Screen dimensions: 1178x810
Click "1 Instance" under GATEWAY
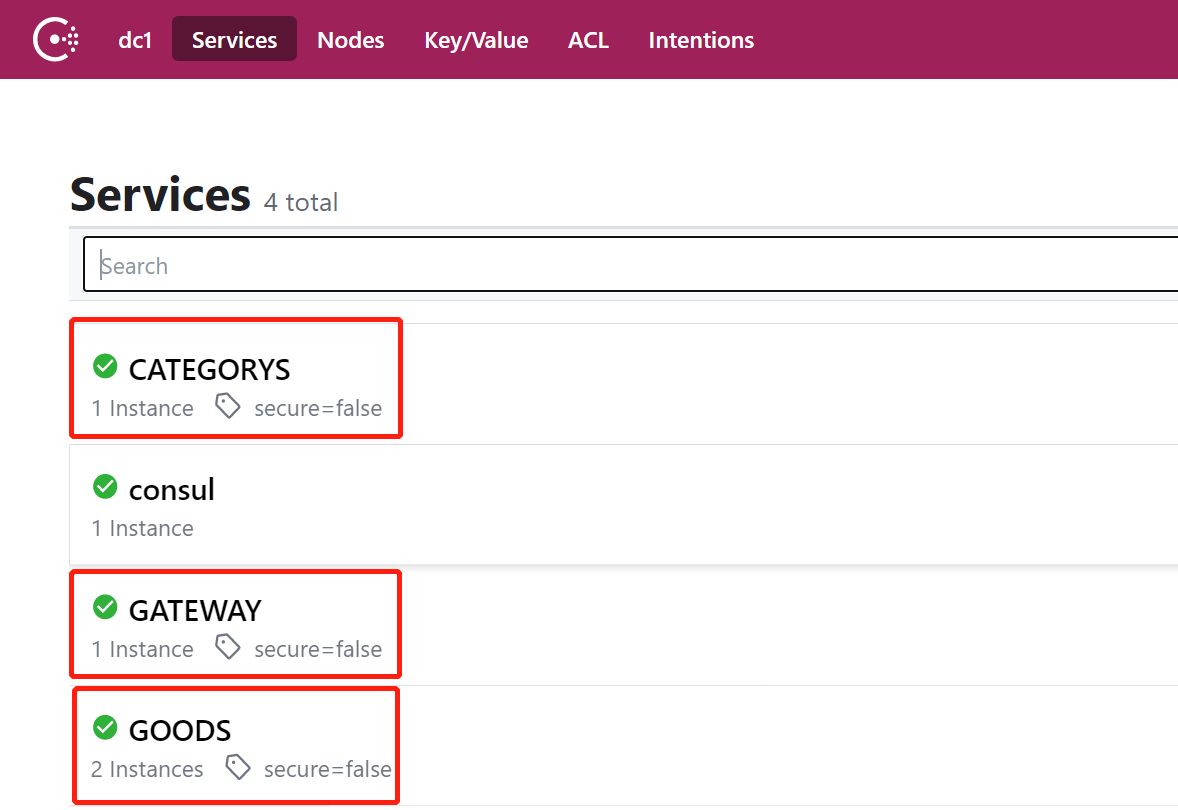coord(143,648)
